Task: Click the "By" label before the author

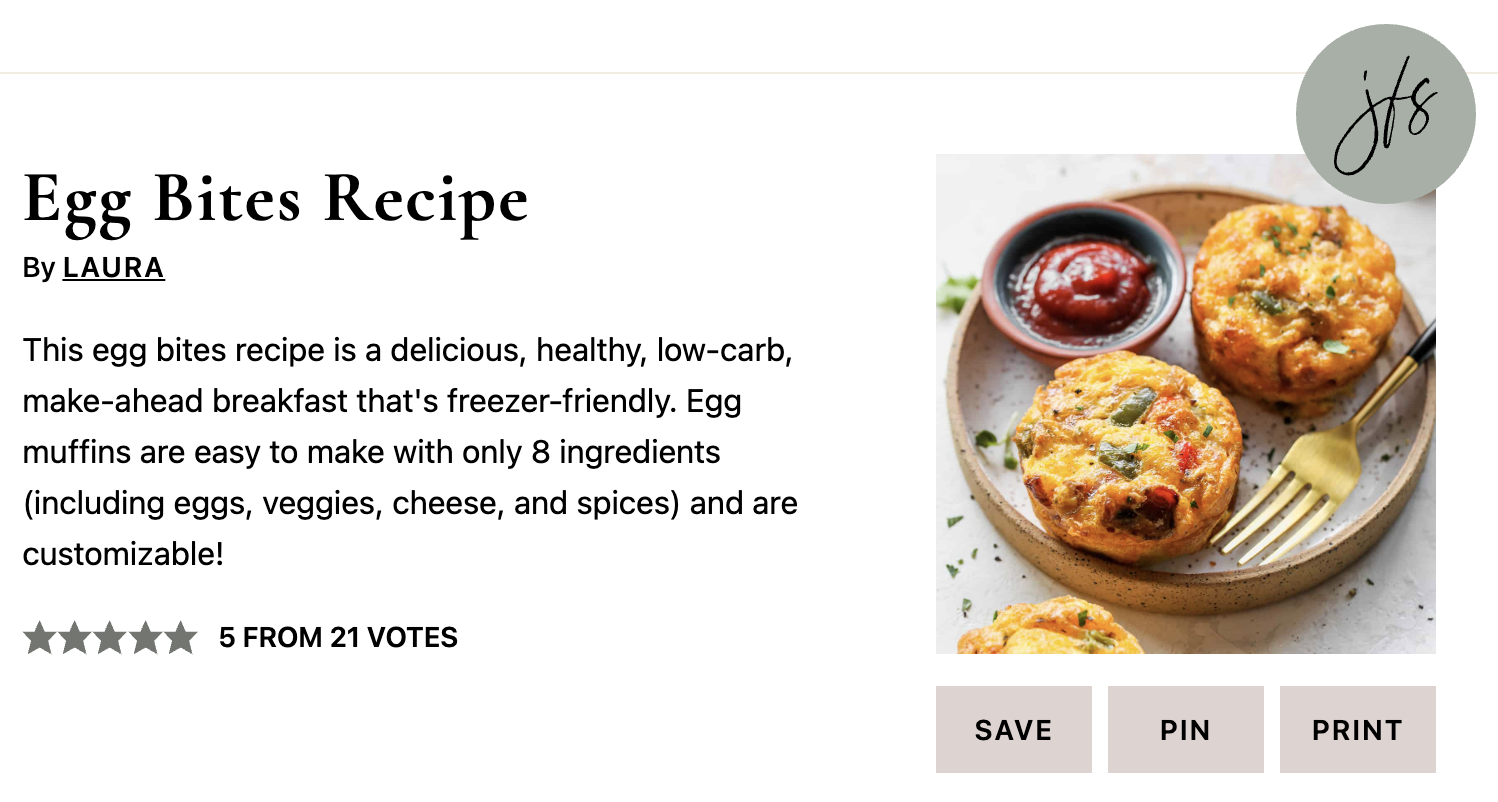Action: 38,268
